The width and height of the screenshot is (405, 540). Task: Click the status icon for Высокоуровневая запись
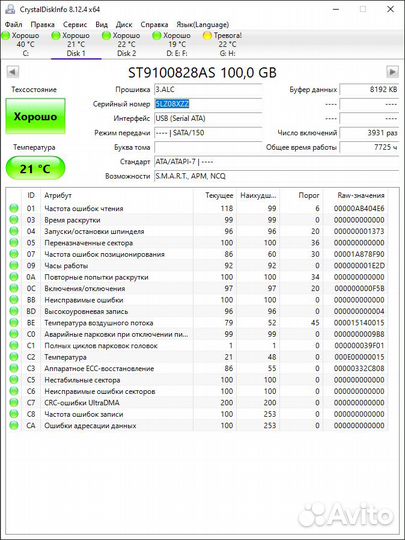tap(14, 311)
